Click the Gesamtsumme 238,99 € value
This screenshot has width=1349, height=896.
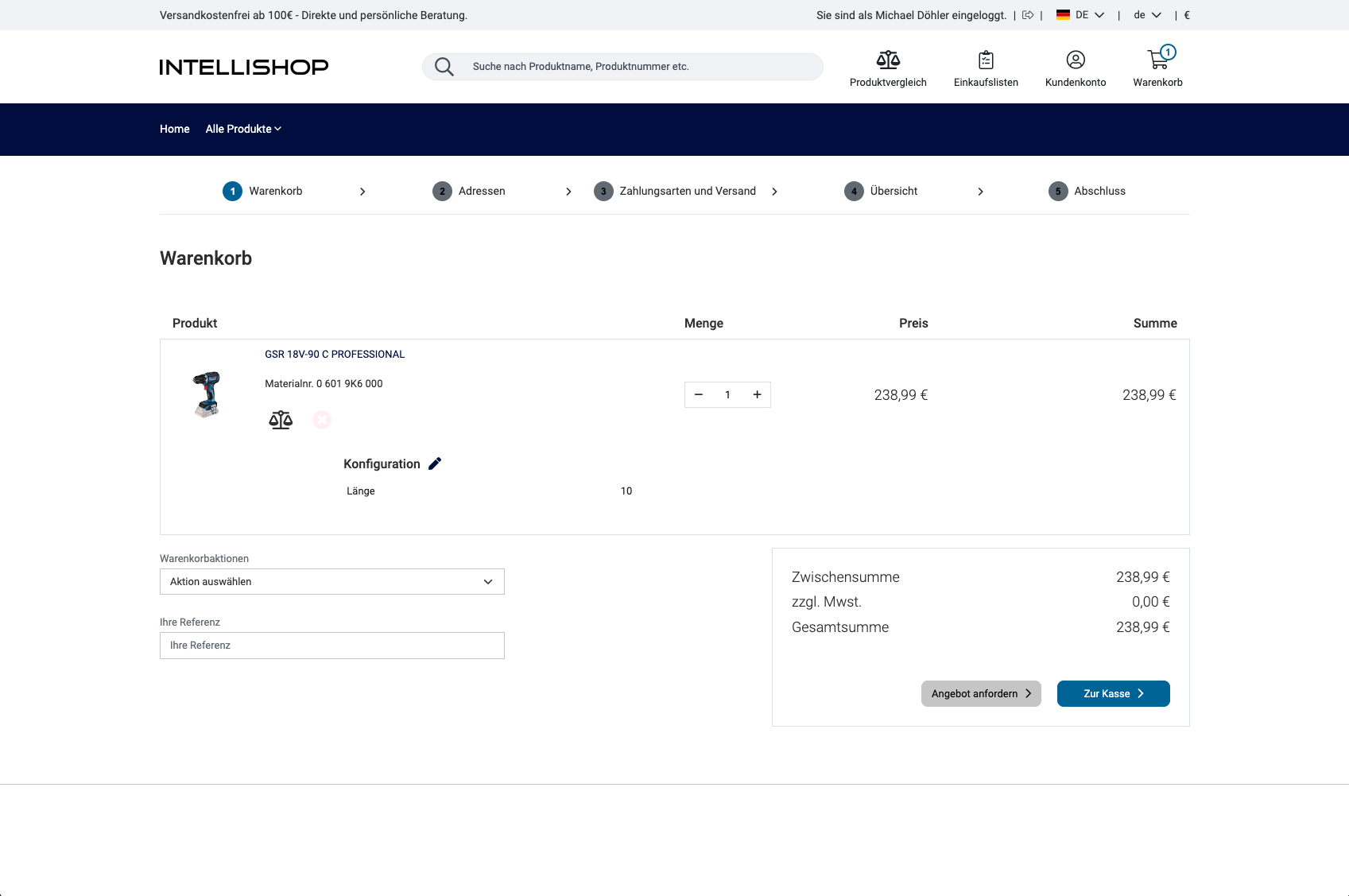pyautogui.click(x=1142, y=627)
